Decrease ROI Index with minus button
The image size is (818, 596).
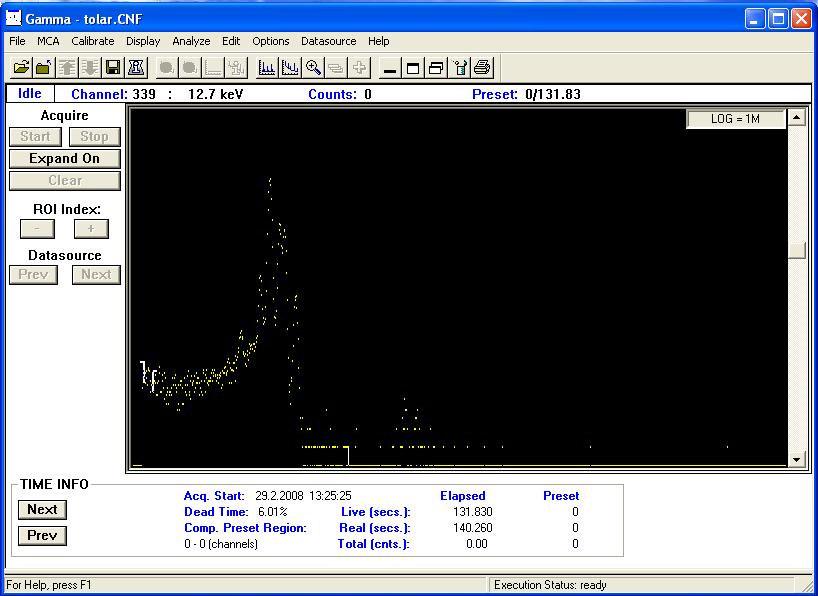pyautogui.click(x=37, y=229)
